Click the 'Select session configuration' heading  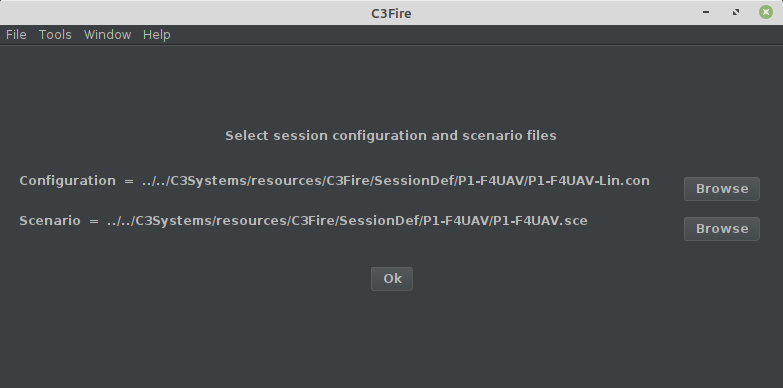click(x=391, y=136)
